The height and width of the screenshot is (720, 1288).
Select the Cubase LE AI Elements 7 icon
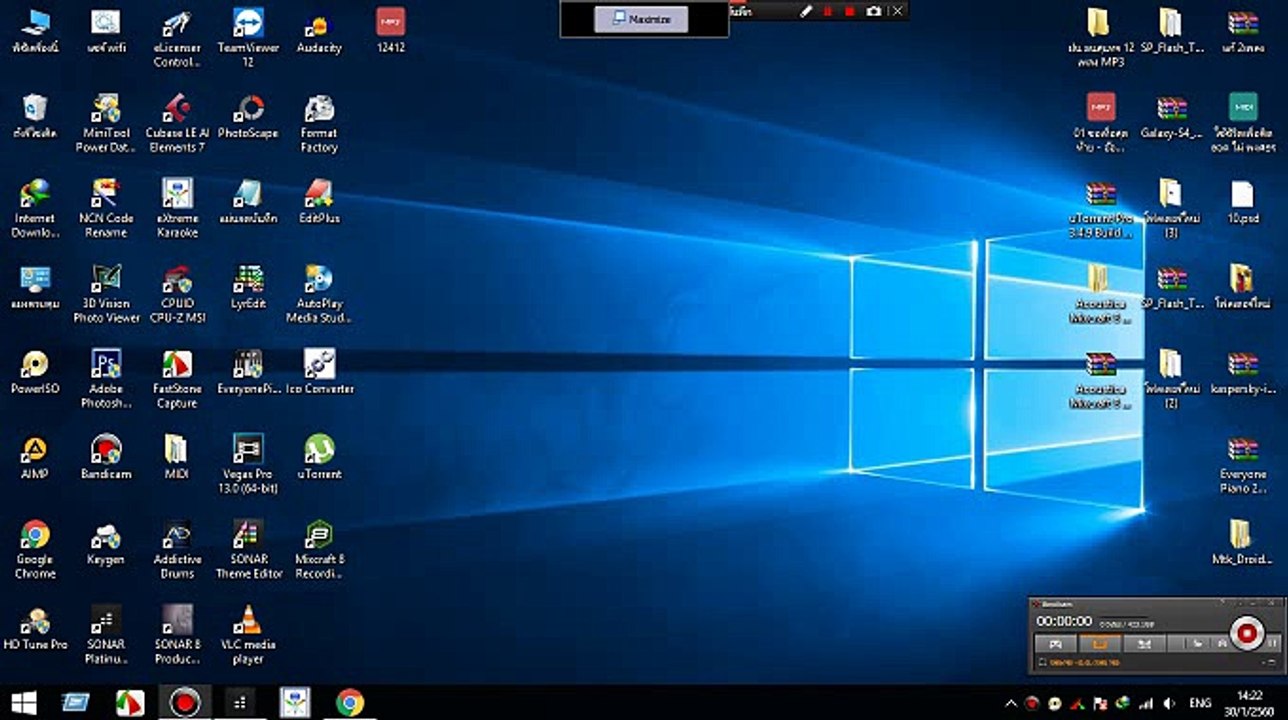[177, 123]
